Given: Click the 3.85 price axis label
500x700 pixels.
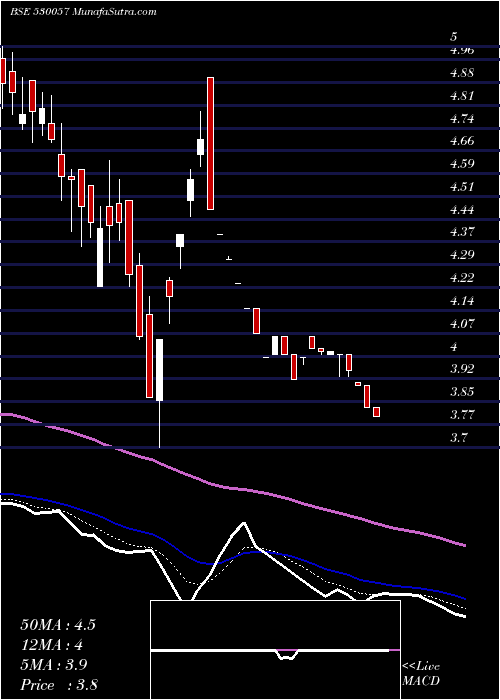Looking at the screenshot, I should [462, 392].
